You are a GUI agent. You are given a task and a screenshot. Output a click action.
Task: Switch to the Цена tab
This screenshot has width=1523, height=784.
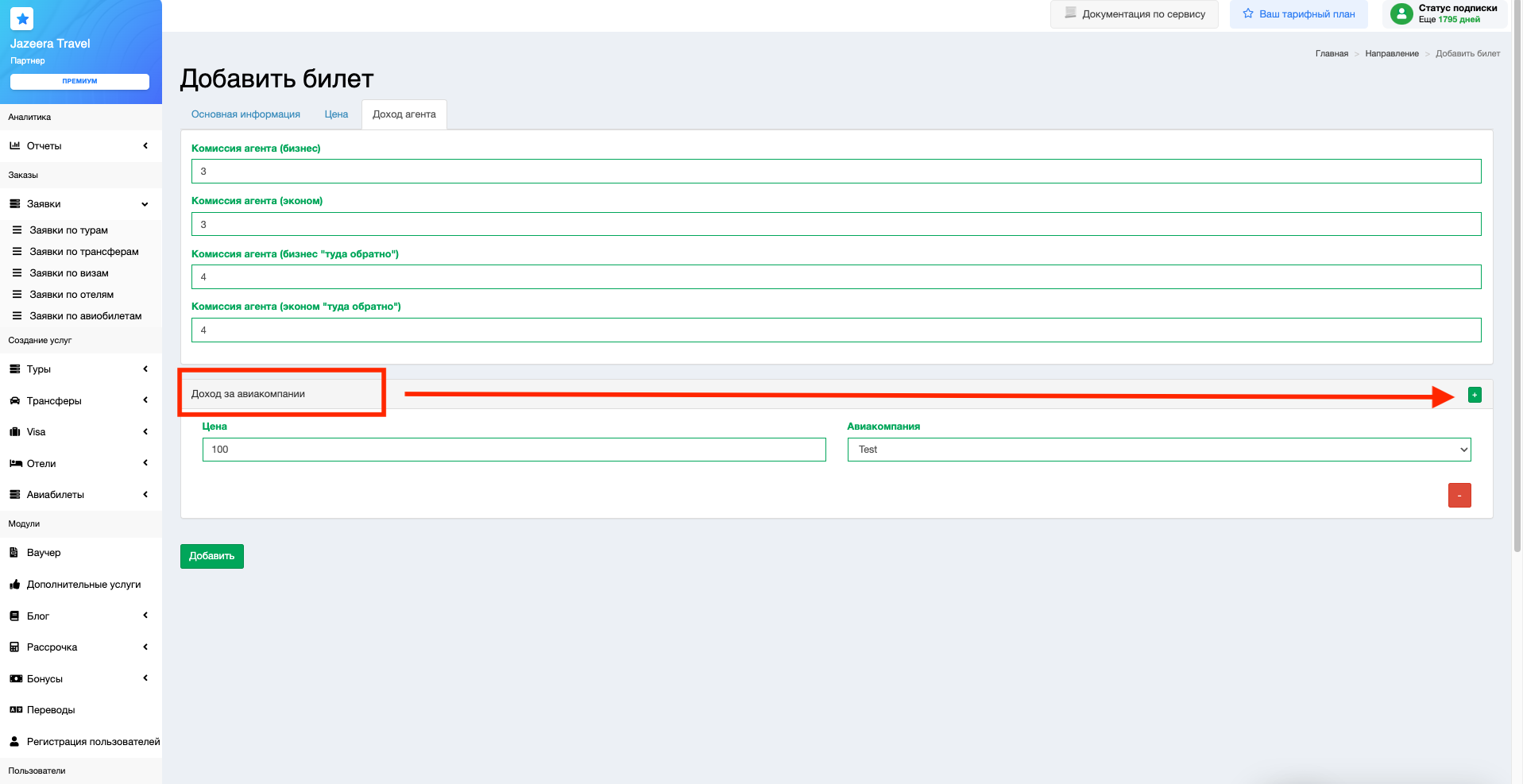tap(336, 114)
